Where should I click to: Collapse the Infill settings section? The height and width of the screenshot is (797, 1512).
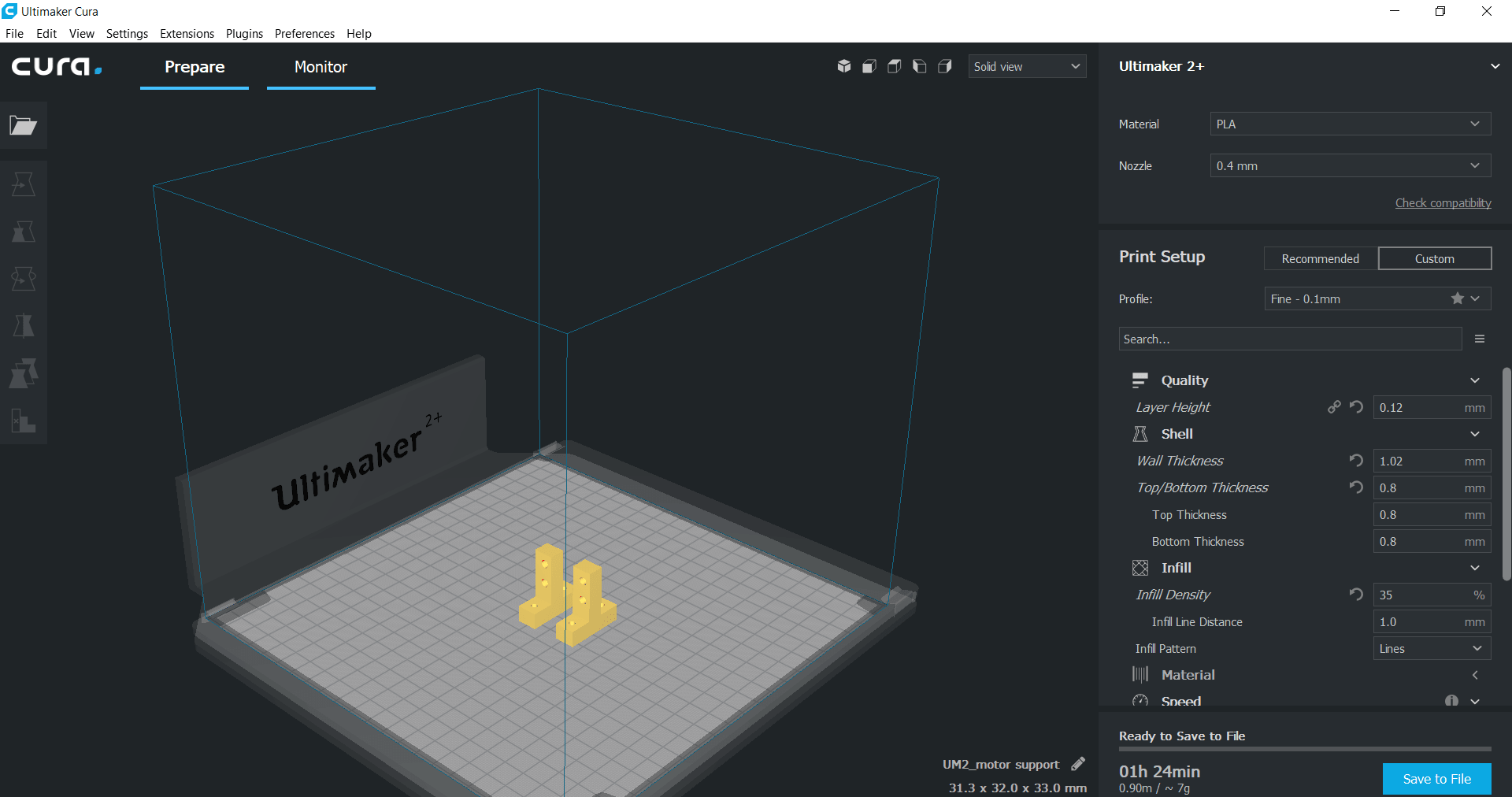coord(1475,568)
